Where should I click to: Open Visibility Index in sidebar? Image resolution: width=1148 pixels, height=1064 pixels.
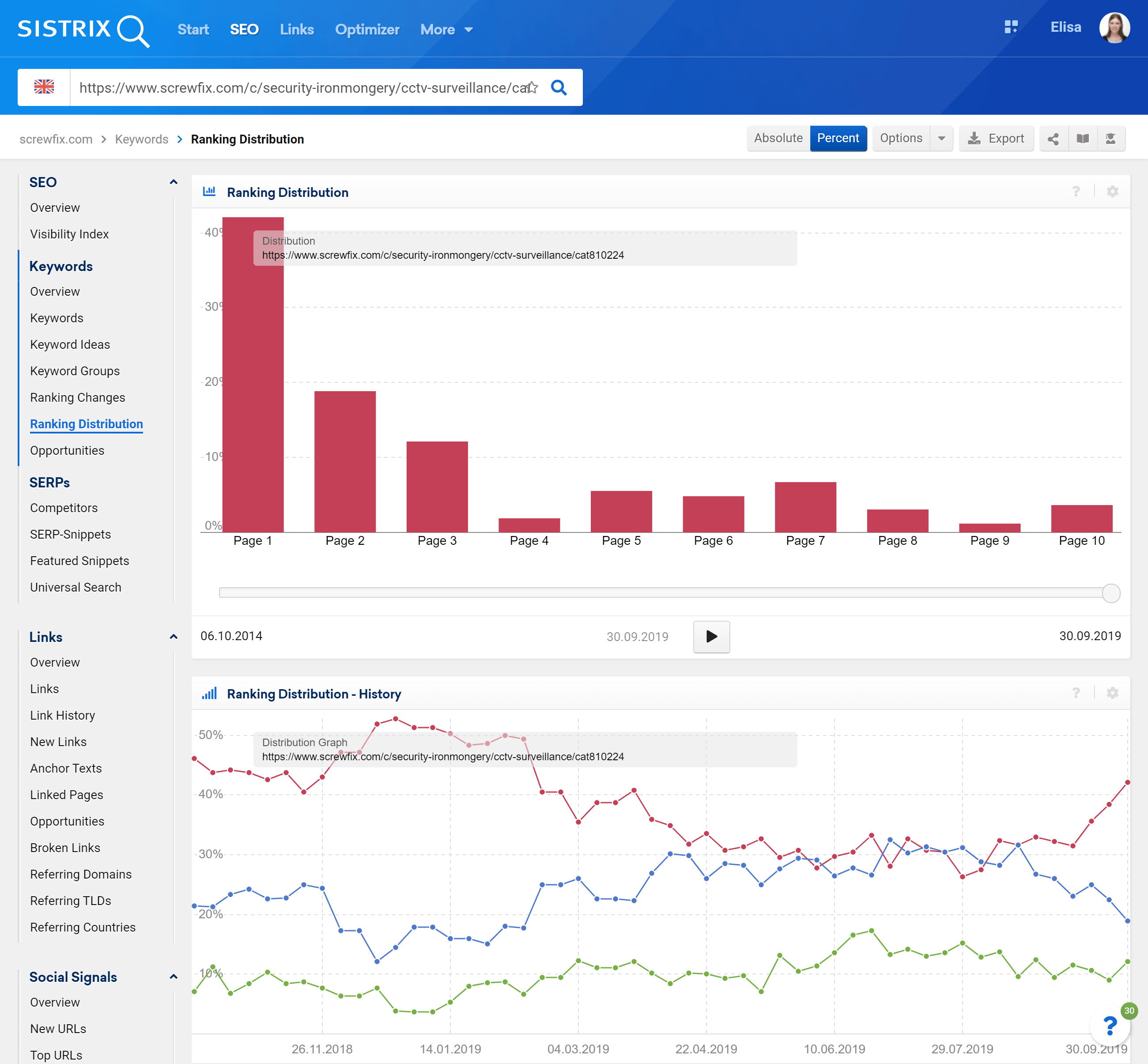[x=69, y=234]
